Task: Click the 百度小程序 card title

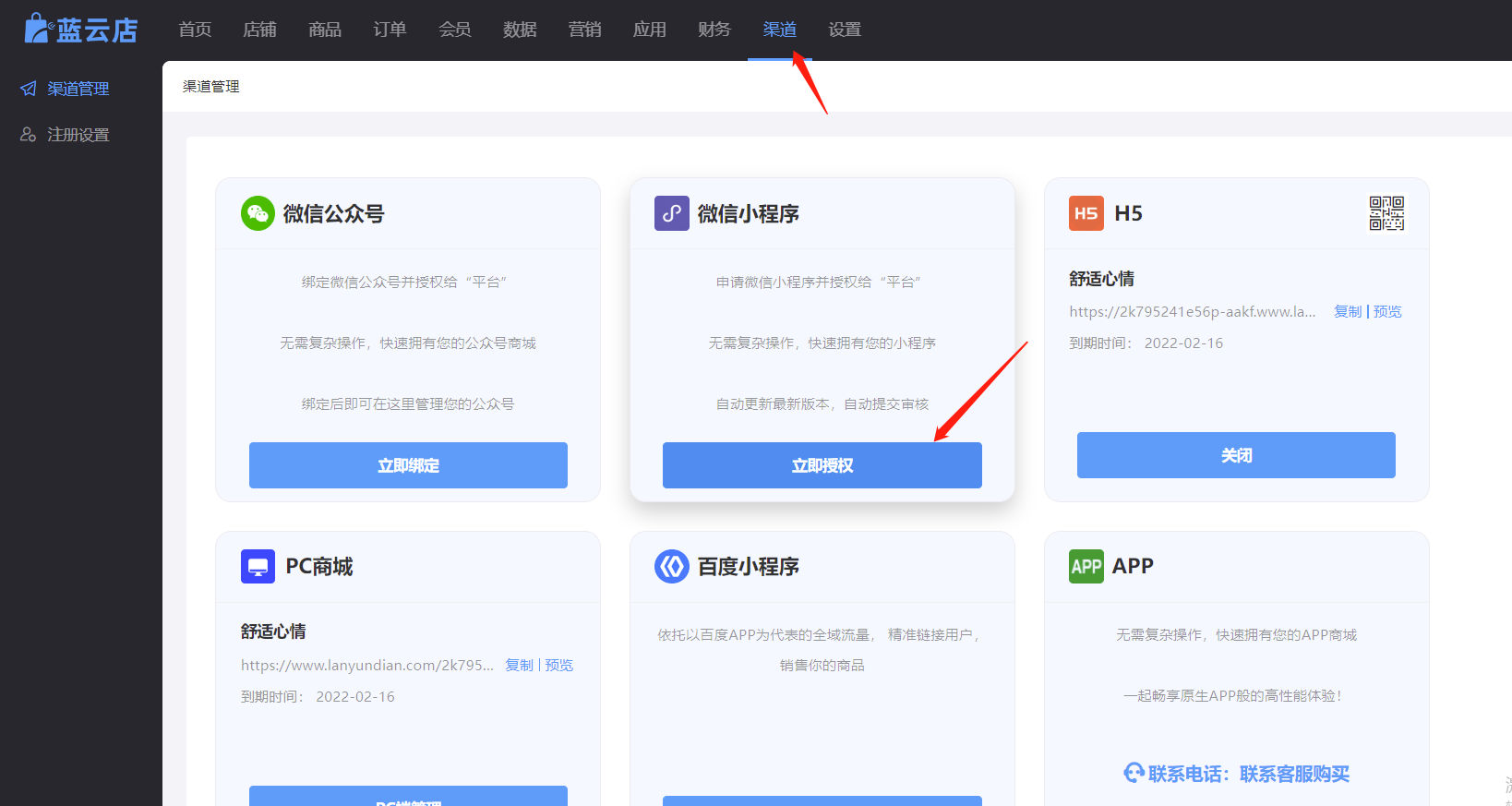Action: click(x=749, y=567)
